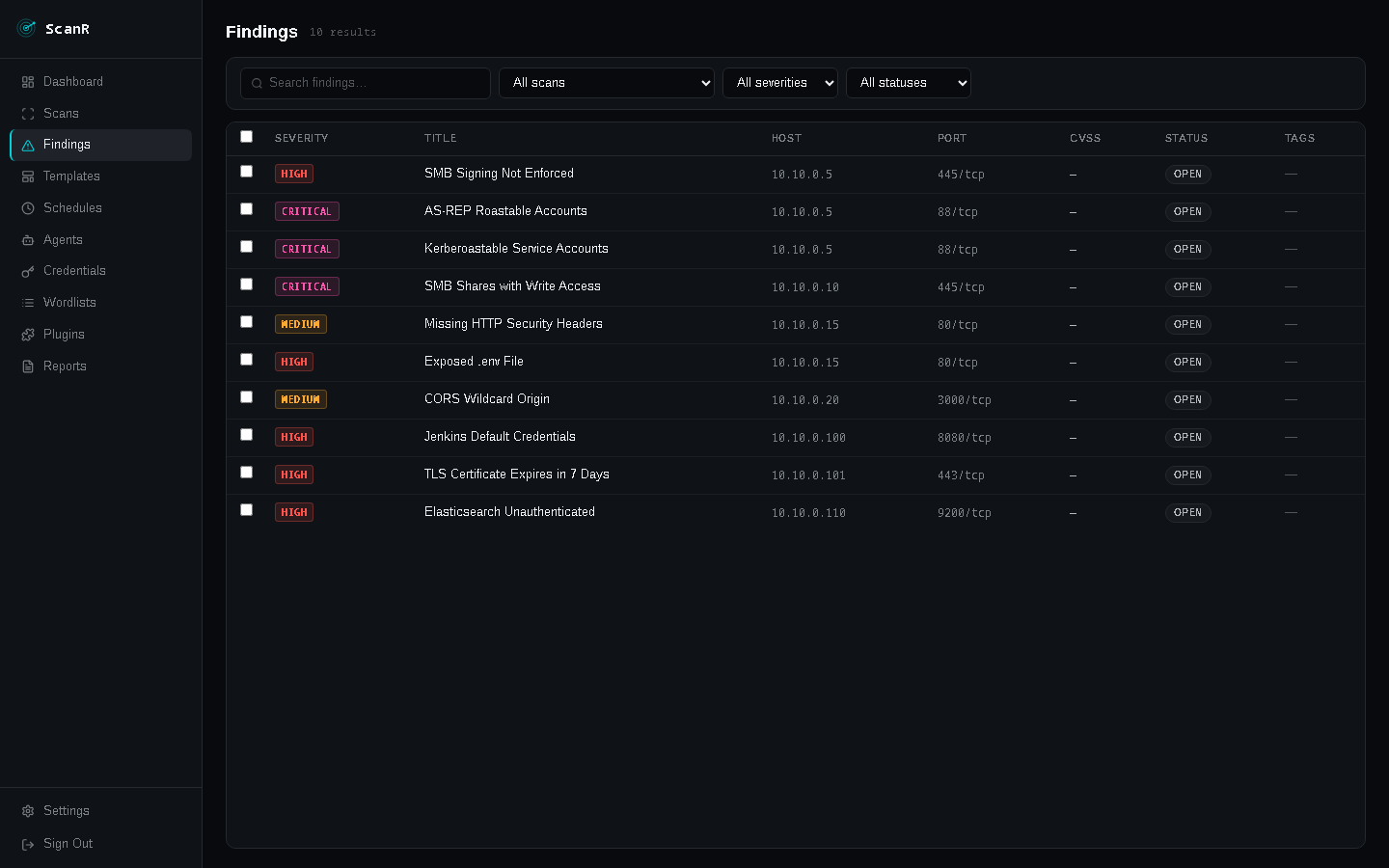Open the SMB Signing Not Enforced finding
The image size is (1389, 868).
click(x=499, y=174)
